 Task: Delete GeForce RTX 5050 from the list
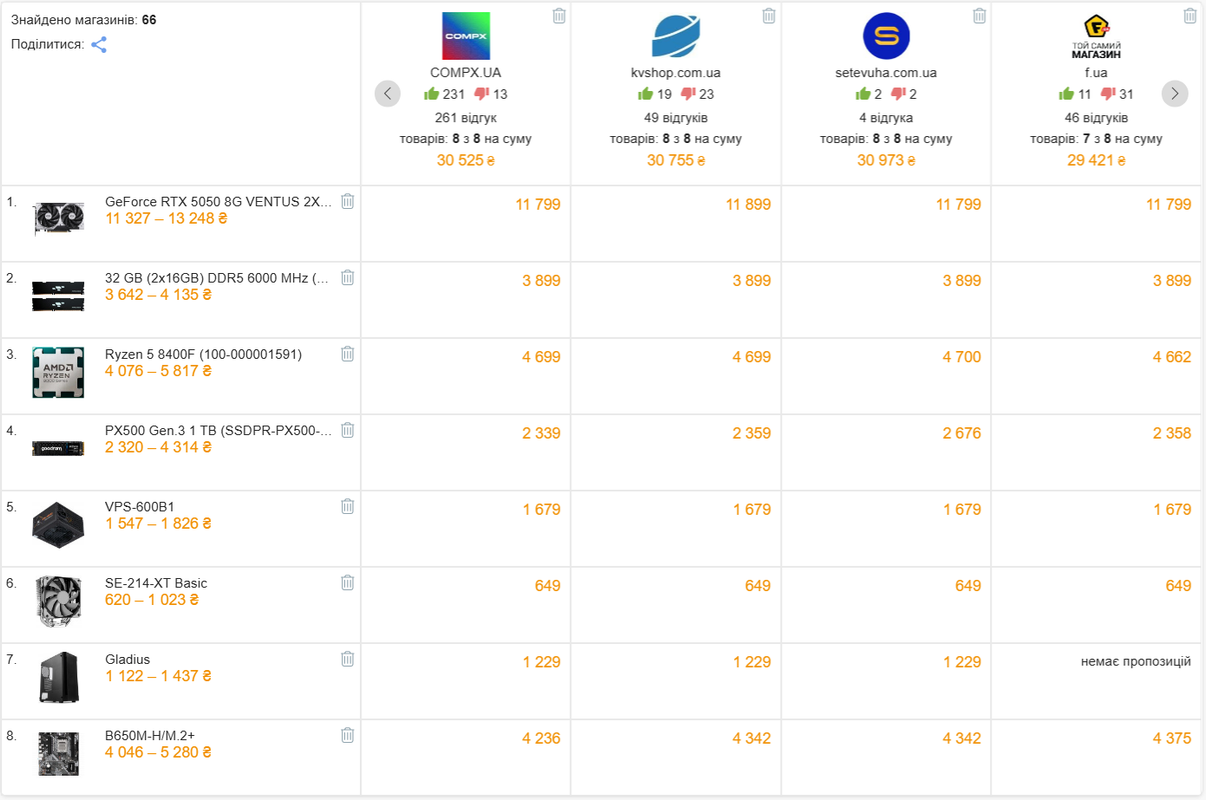347,201
